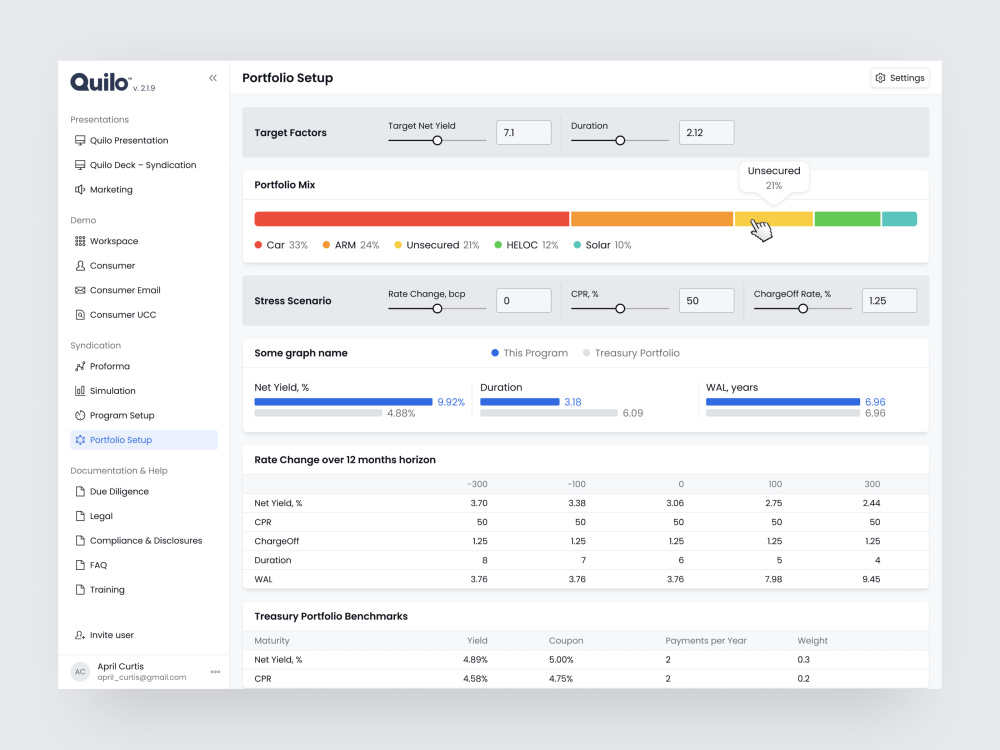The image size is (1000, 750).
Task: Toggle the This Program legend item
Action: (x=529, y=353)
